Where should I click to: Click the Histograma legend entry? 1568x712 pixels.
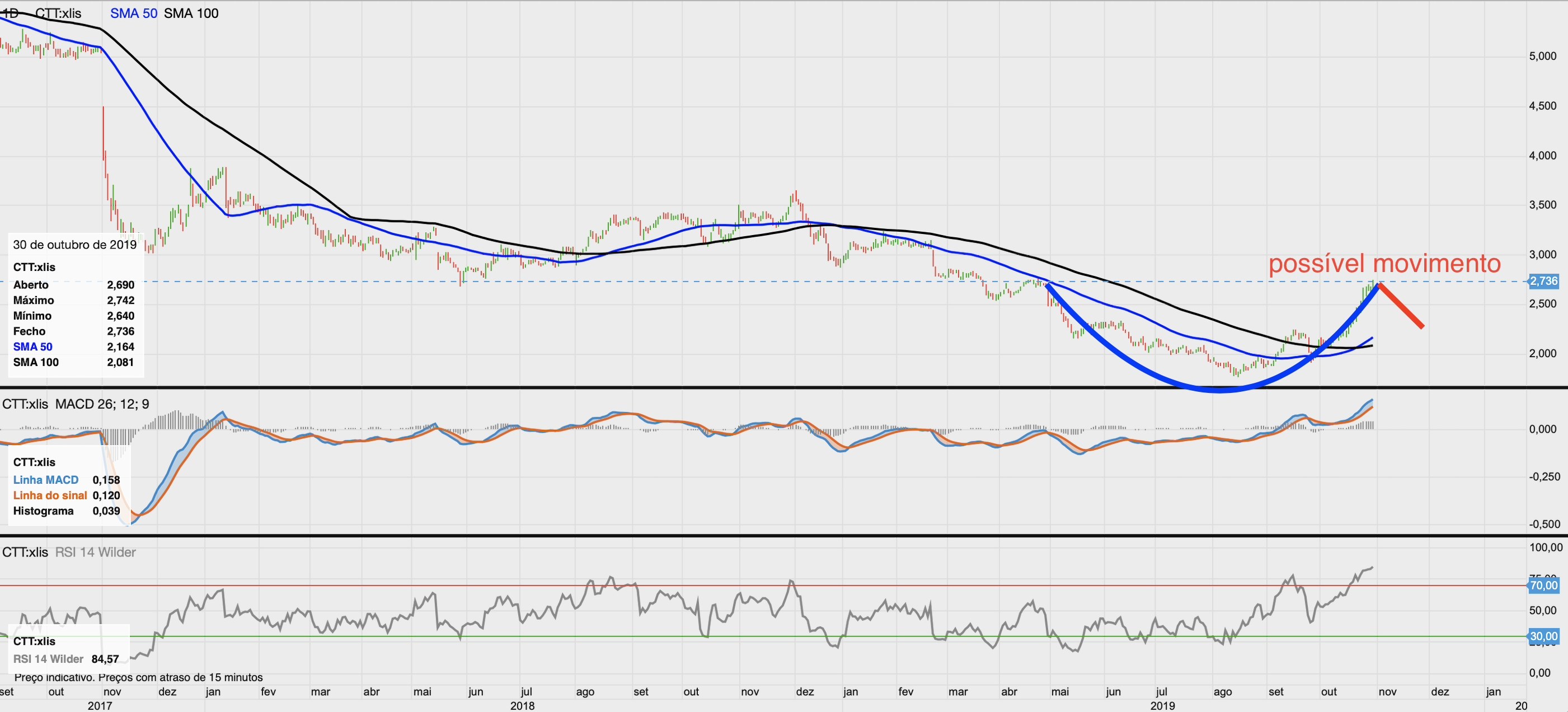pos(43,510)
